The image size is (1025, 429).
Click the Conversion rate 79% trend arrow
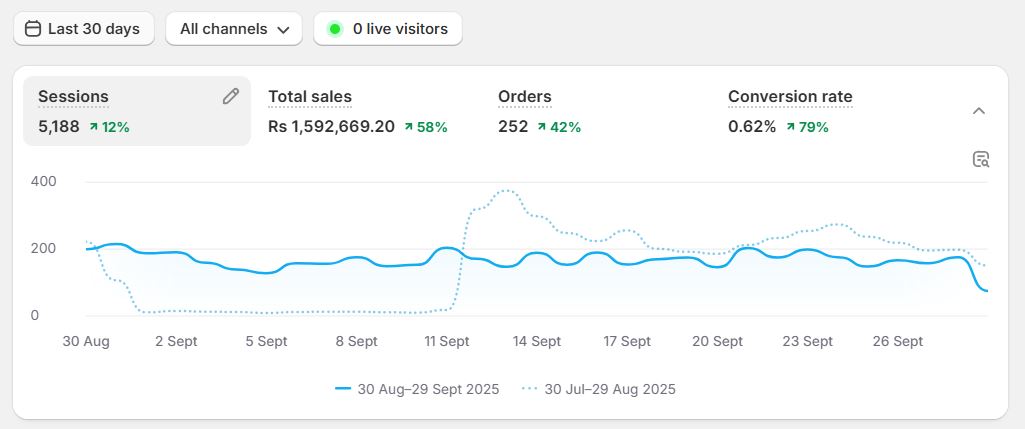point(791,127)
